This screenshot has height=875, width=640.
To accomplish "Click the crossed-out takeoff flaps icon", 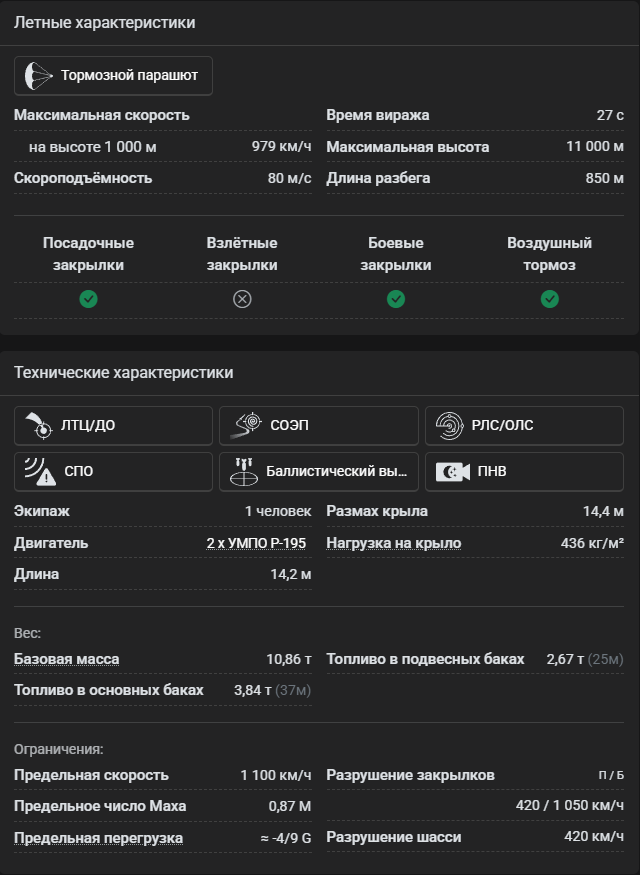I will click(242, 299).
